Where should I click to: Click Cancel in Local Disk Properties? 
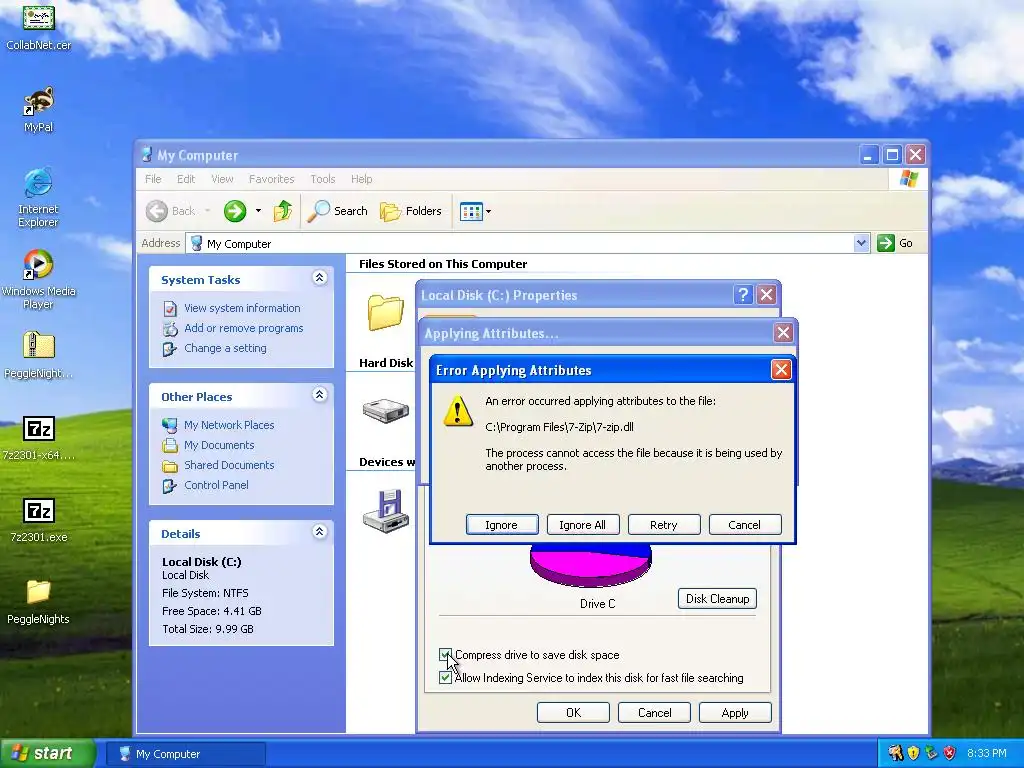coord(654,712)
